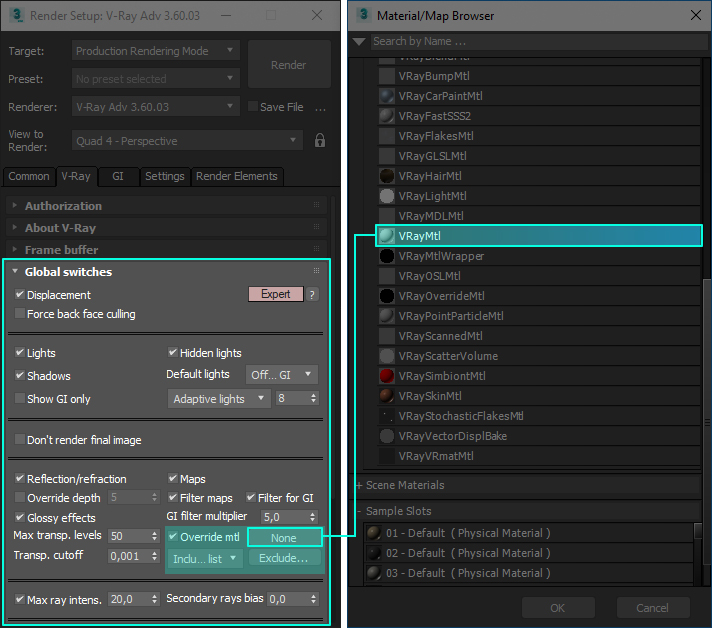The height and width of the screenshot is (628, 712).
Task: Click the VRayPointParticleMtl sphere icon
Action: [x=386, y=316]
